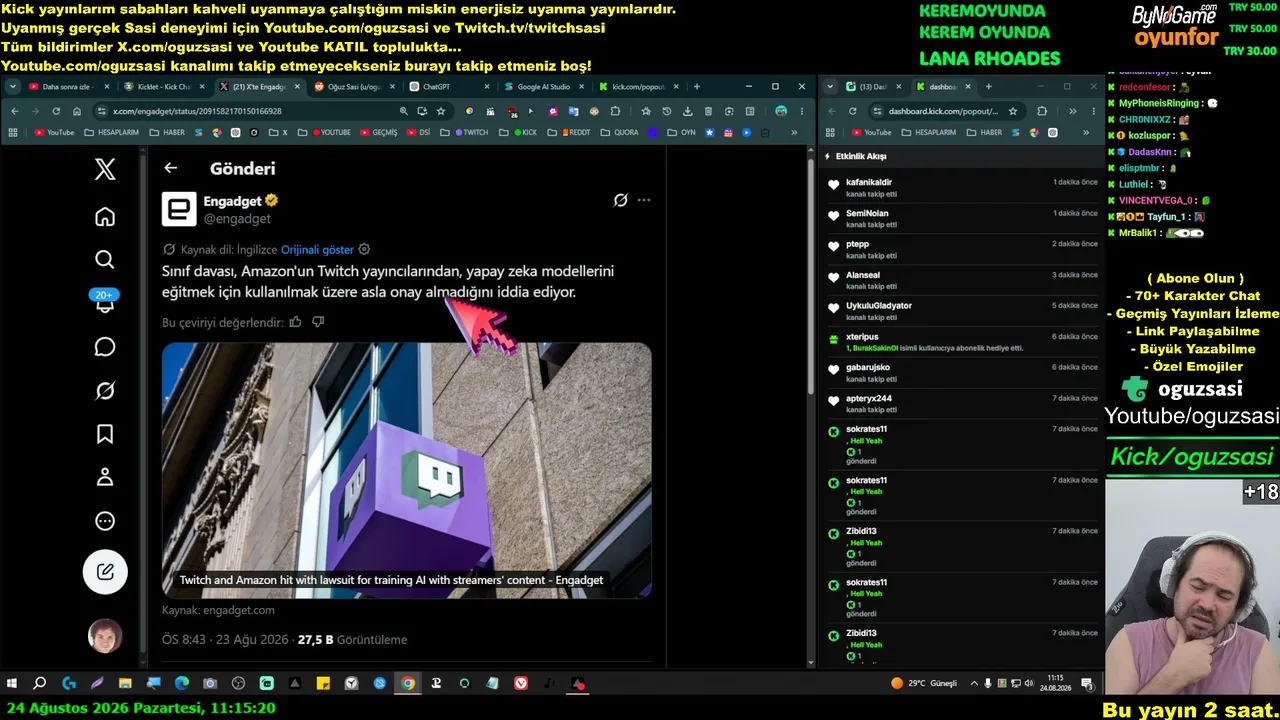
Task: Open Engadget profile avatar
Action: click(x=179, y=209)
